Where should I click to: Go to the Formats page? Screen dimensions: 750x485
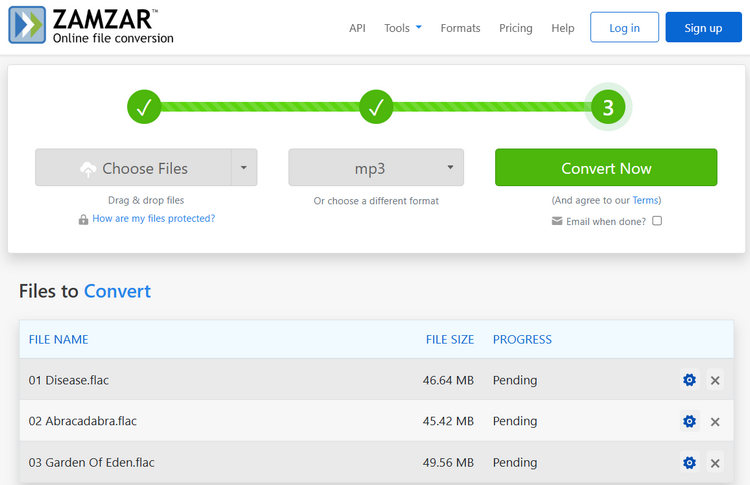click(460, 28)
